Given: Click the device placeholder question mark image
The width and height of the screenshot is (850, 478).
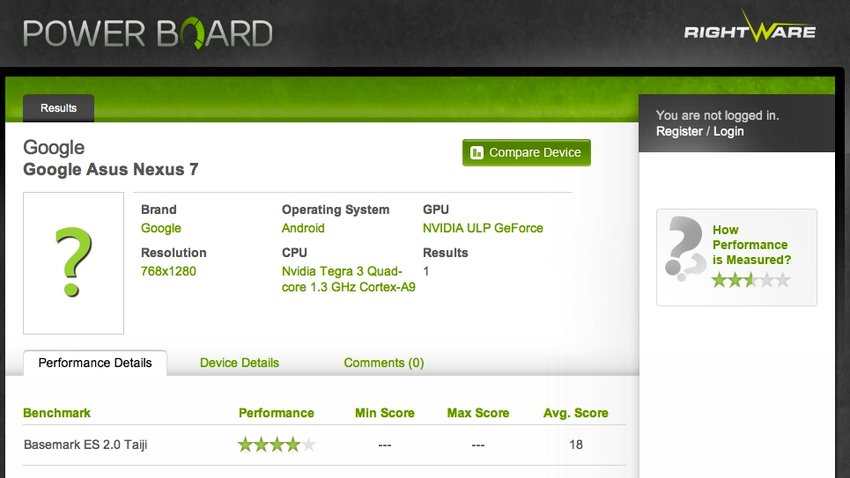Looking at the screenshot, I should pos(73,263).
